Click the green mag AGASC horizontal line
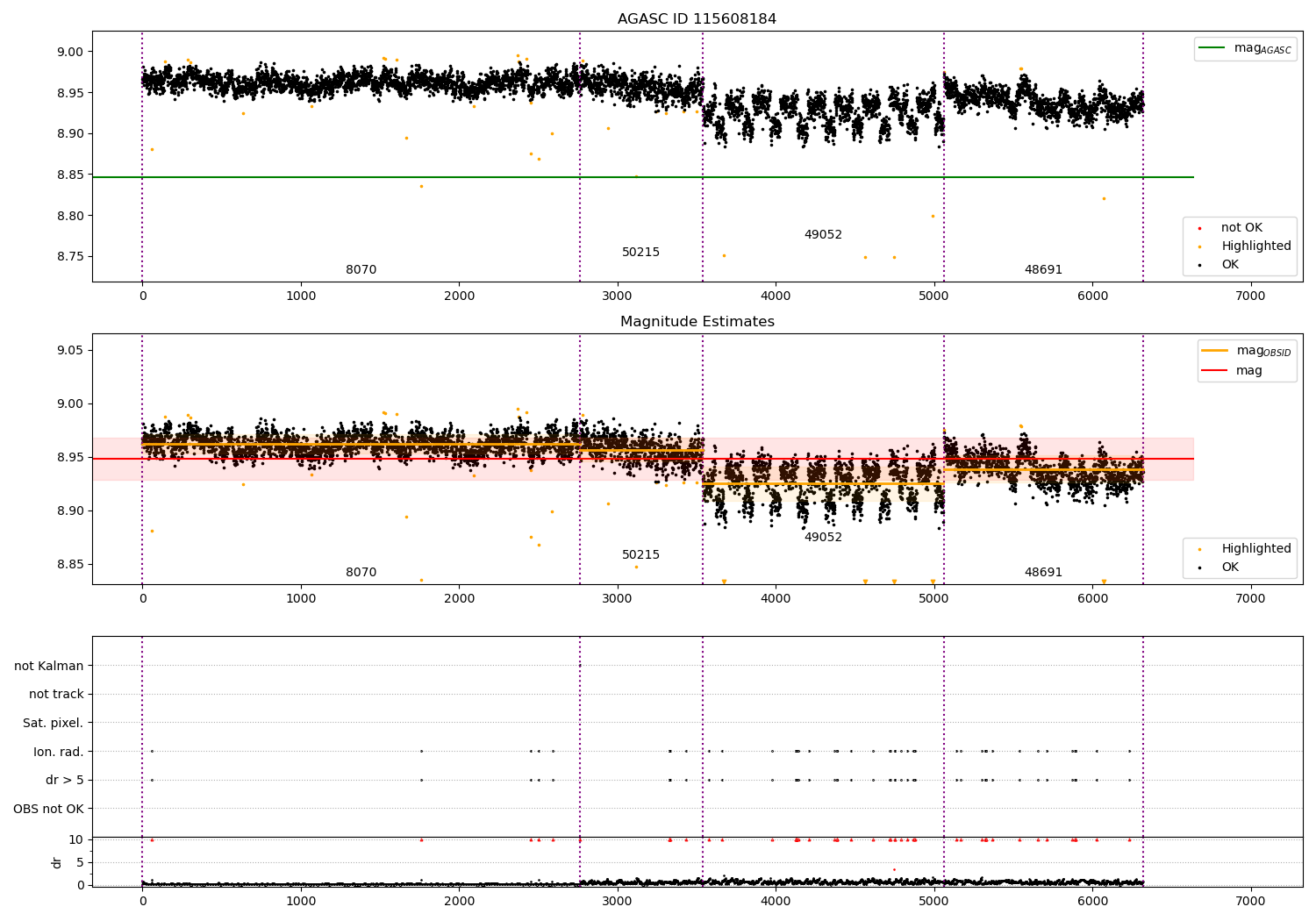This screenshot has height=921, width=1316. pyautogui.click(x=643, y=177)
